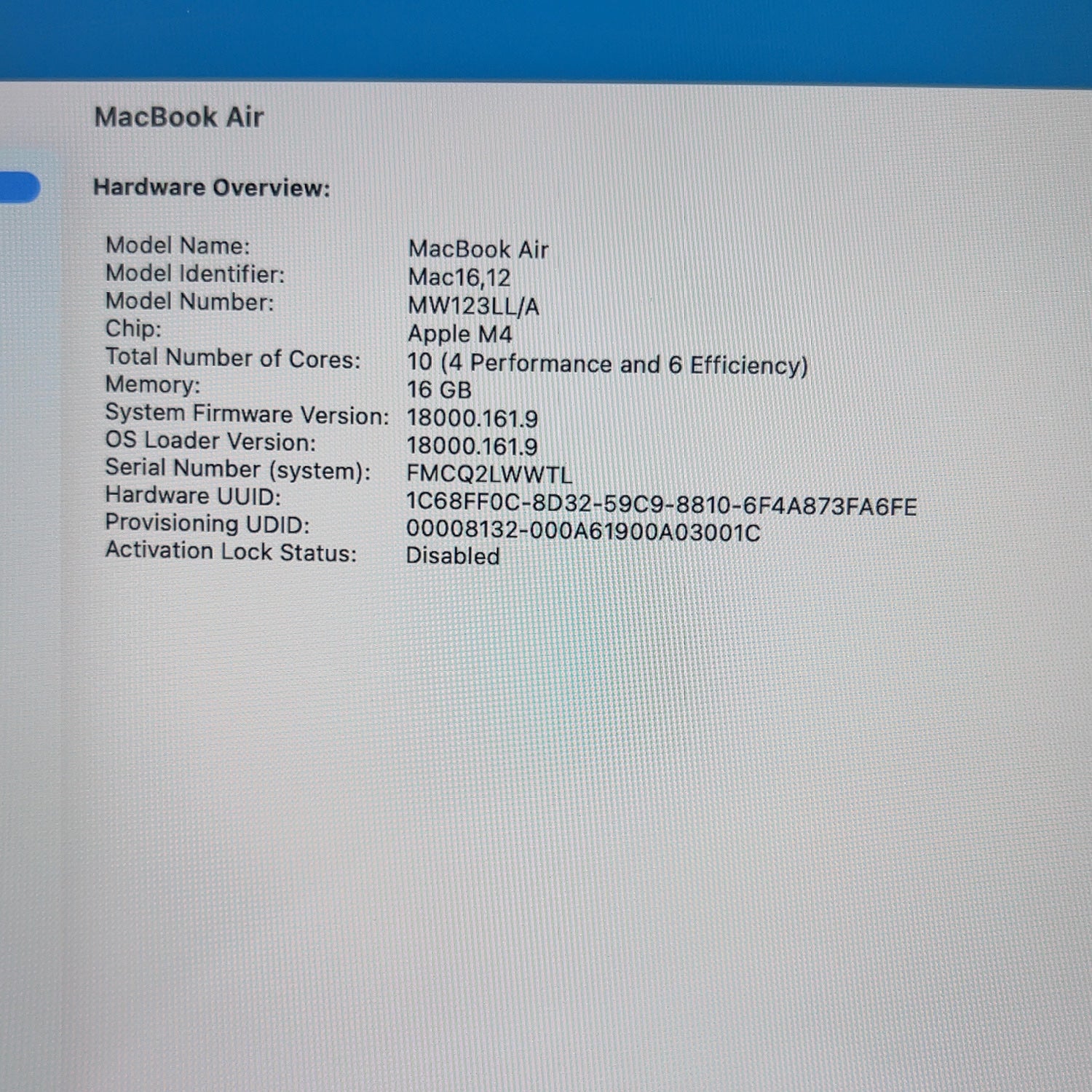The image size is (1092, 1092).
Task: Click the Provisioning UDID label
Action: coord(207,524)
